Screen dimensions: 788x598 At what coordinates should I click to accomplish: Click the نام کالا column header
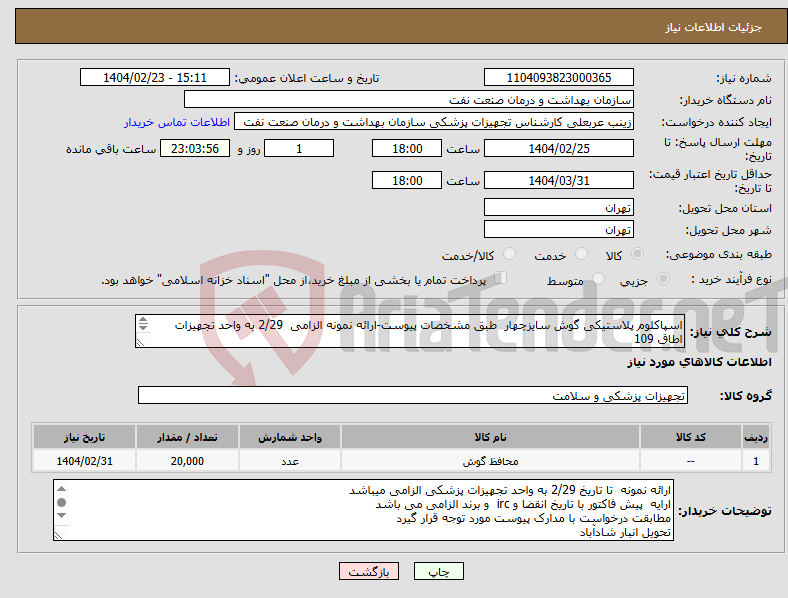[490, 437]
